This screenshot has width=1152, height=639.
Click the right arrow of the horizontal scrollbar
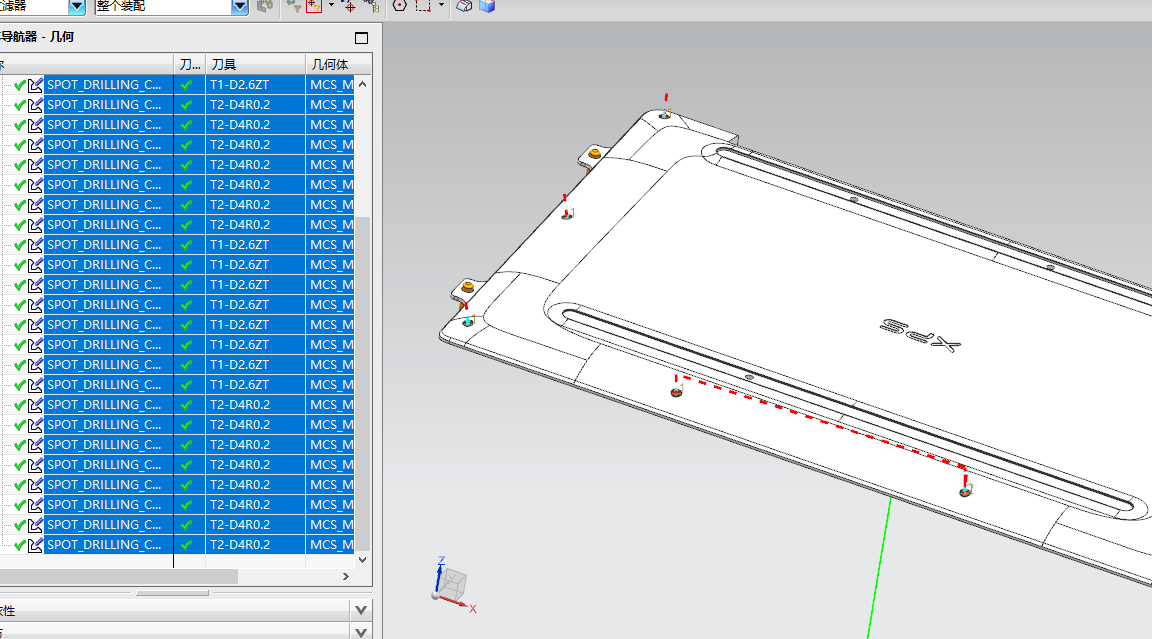[x=347, y=577]
